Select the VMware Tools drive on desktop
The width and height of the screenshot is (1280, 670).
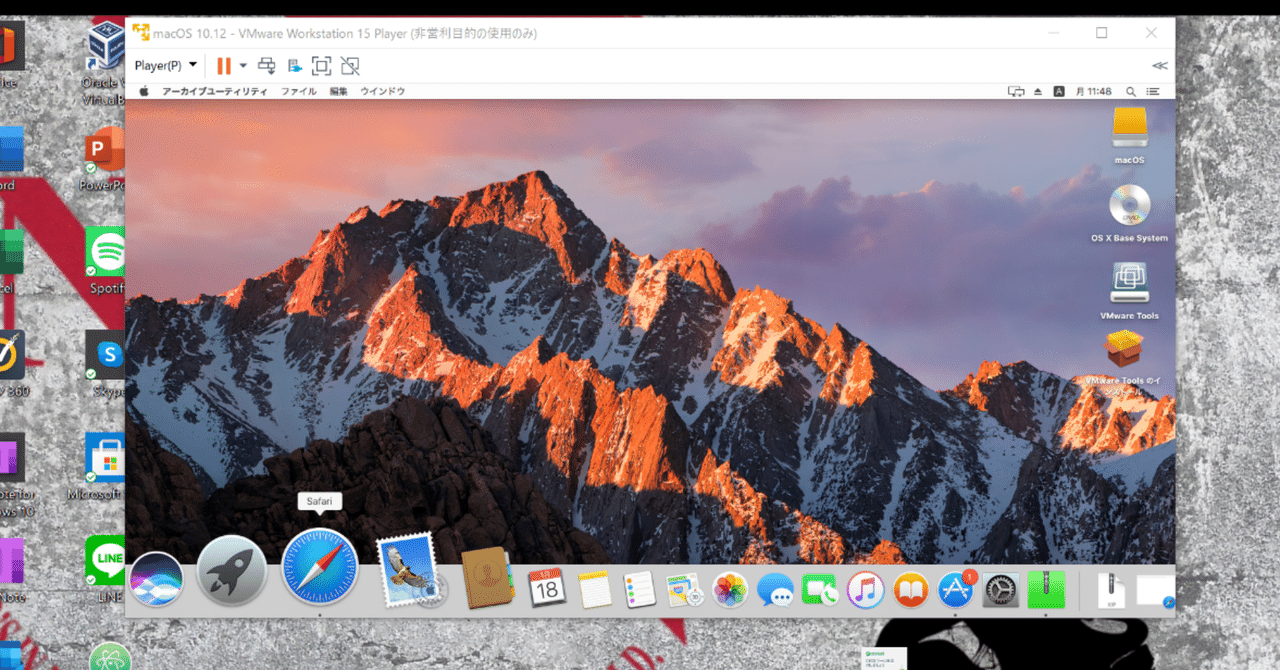point(1129,291)
